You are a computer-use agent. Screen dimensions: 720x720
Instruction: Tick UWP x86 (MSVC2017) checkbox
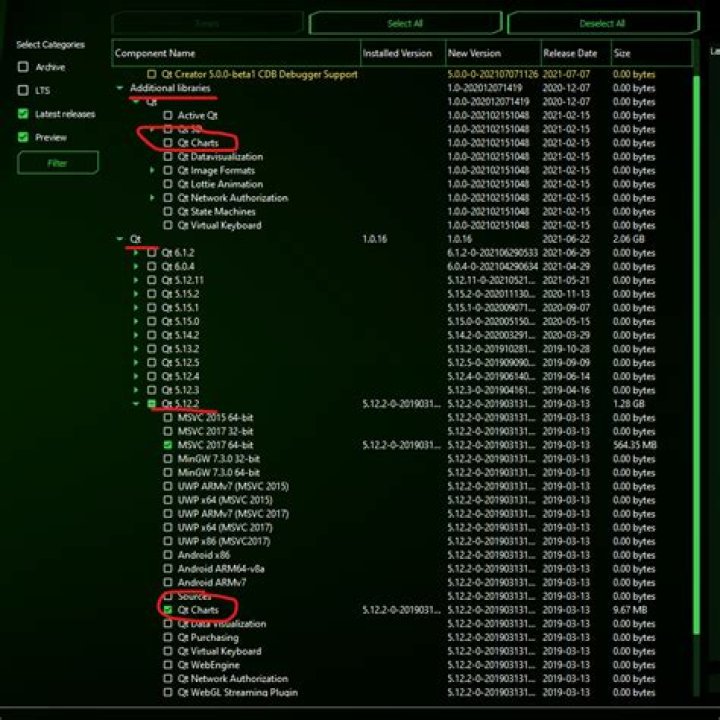168,541
